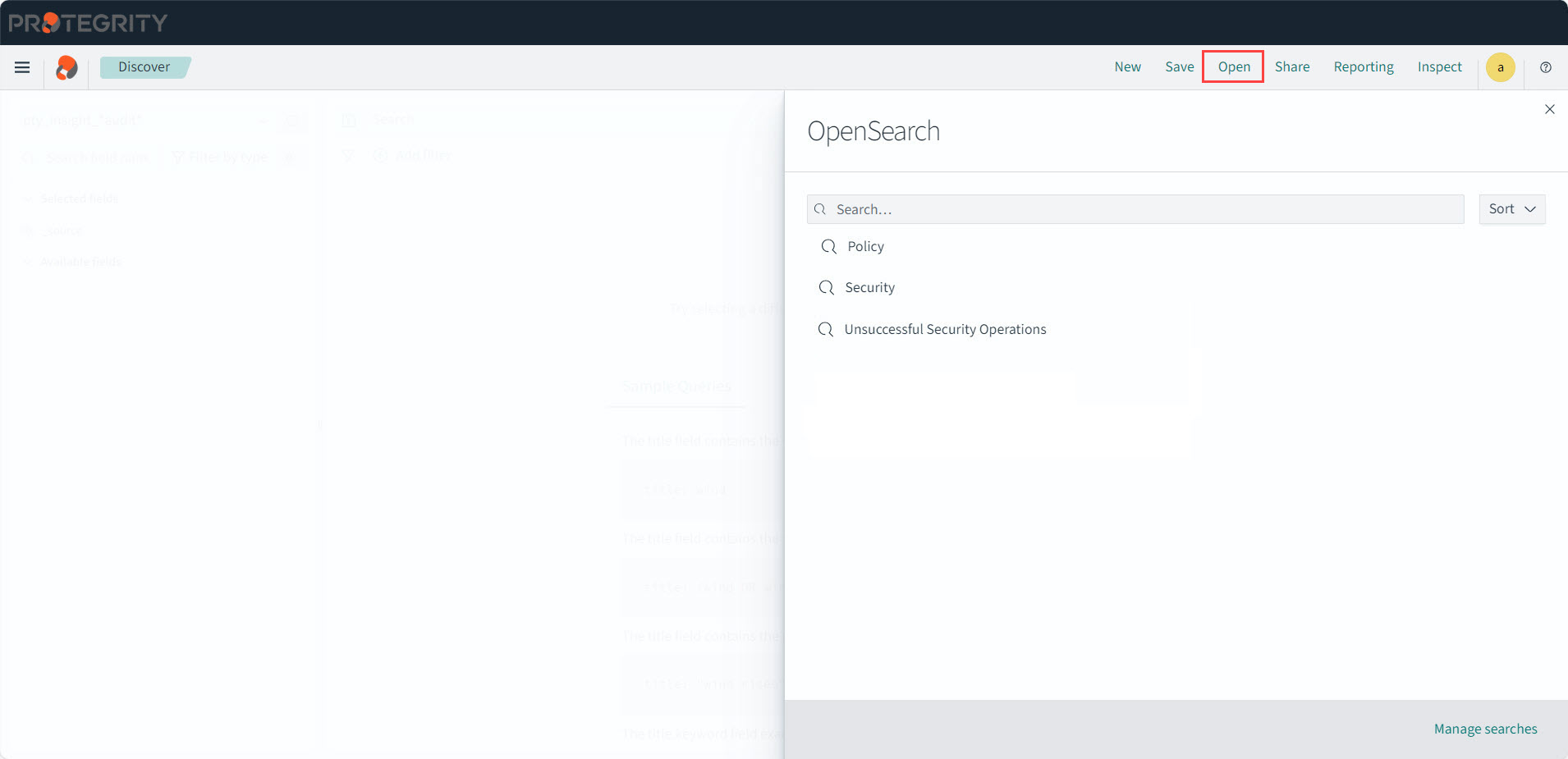Open the Reporting menu

click(1363, 67)
